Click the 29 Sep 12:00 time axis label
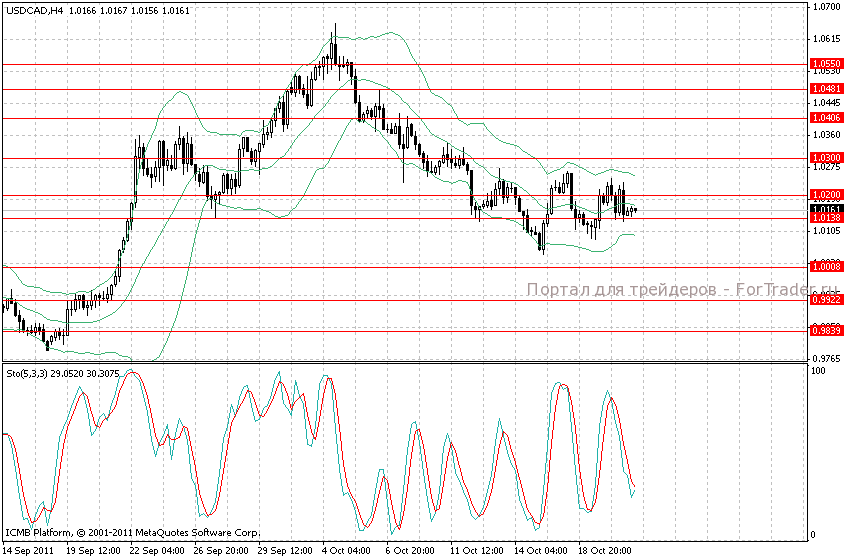The height and width of the screenshot is (558, 845). (x=285, y=550)
